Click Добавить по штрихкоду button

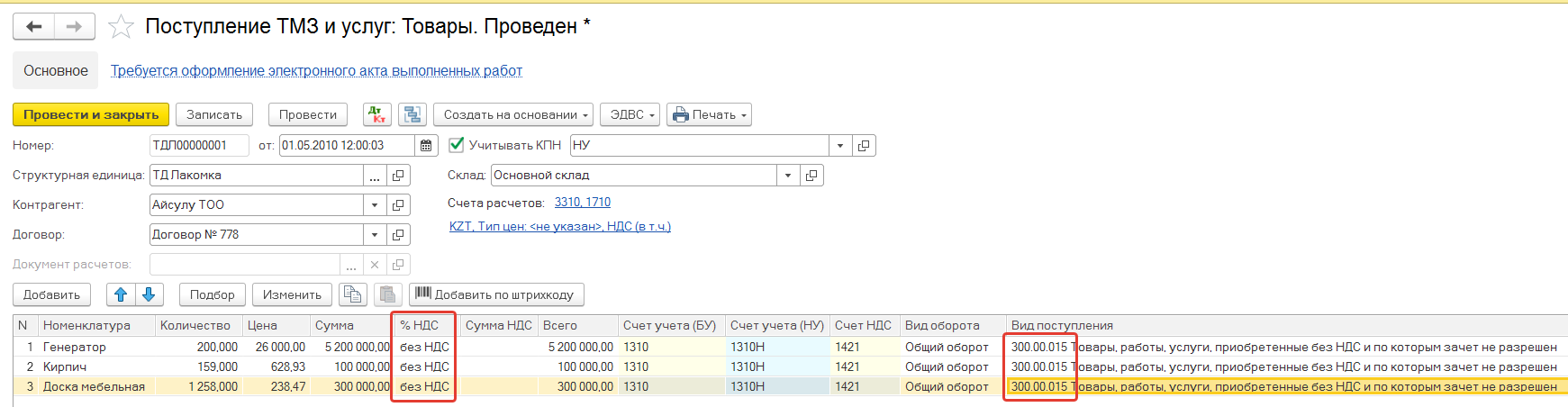pos(497,294)
